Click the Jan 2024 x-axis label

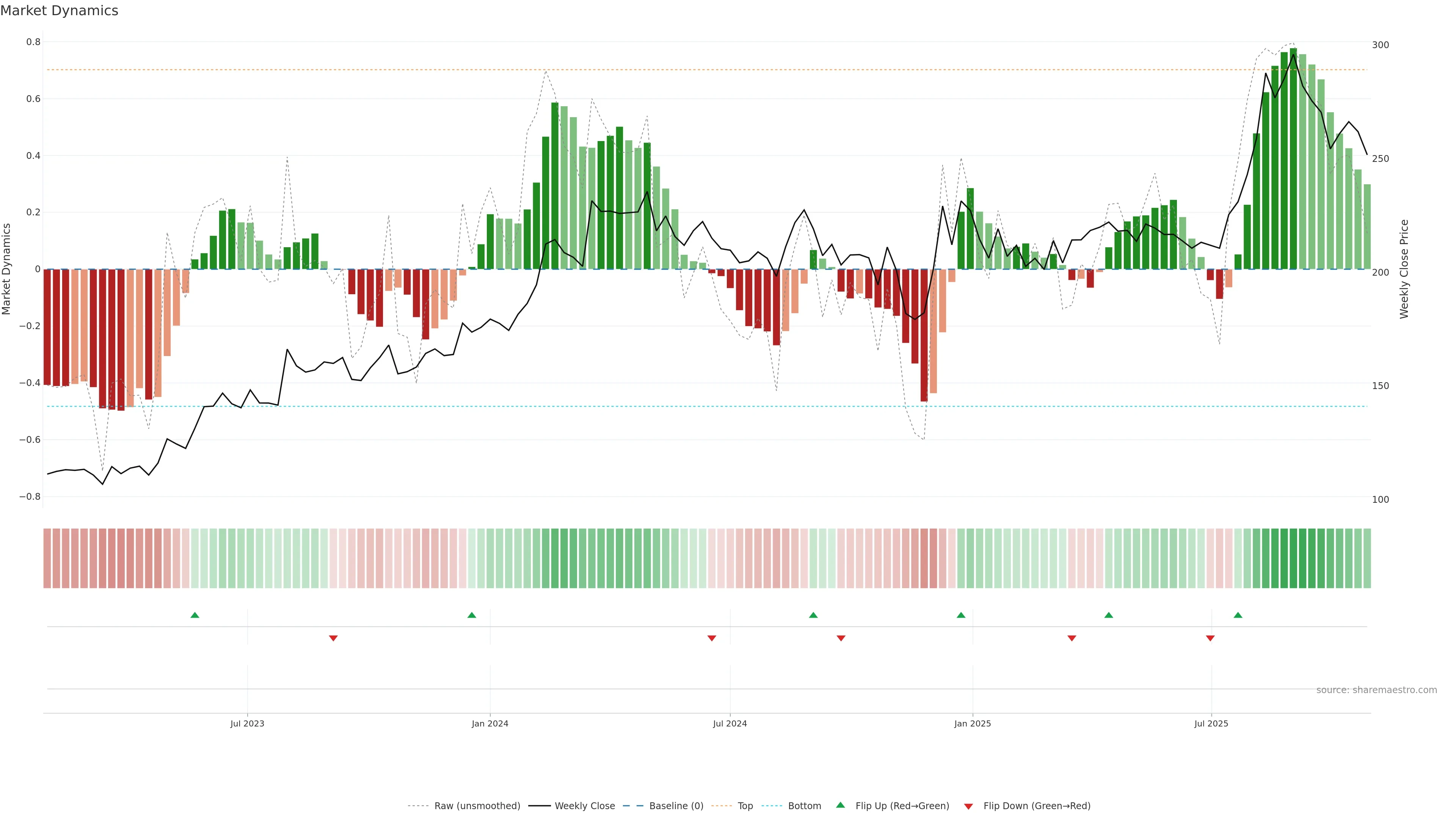490,723
